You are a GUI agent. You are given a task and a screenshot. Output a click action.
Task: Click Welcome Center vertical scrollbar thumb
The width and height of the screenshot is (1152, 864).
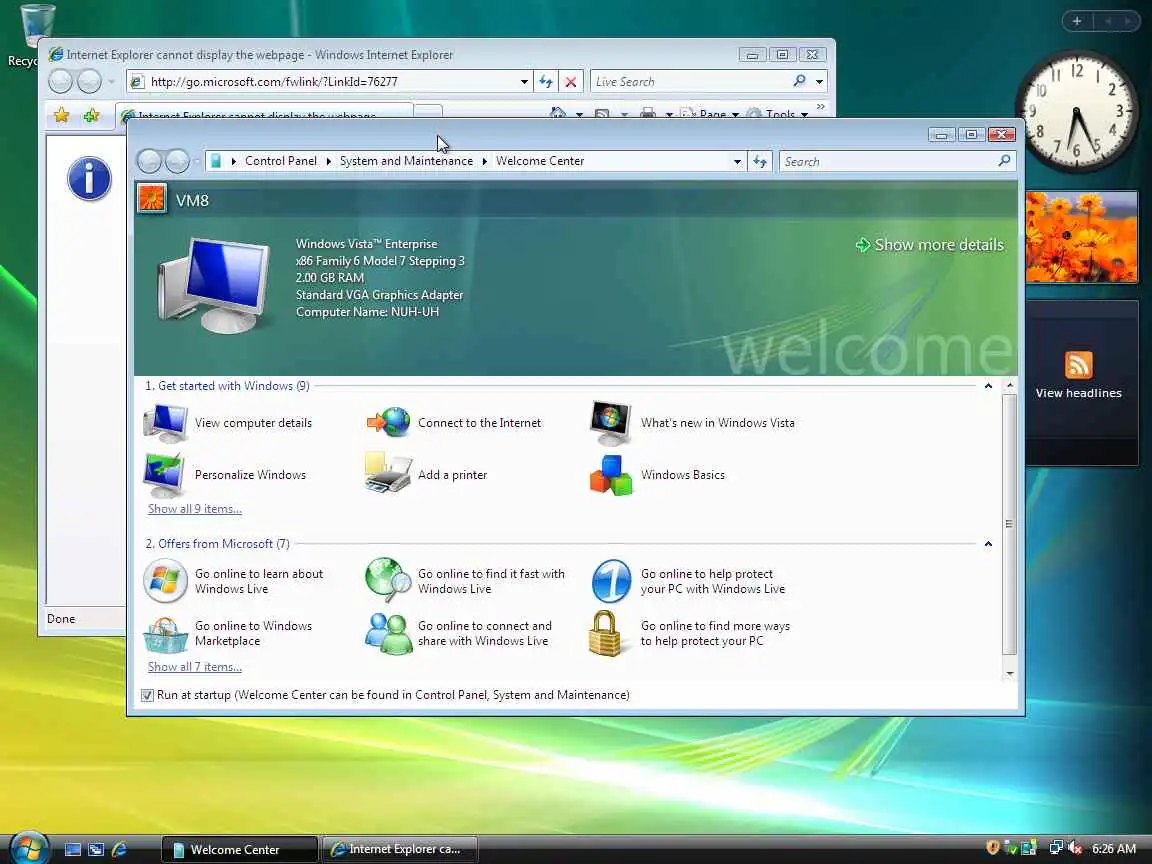pyautogui.click(x=1009, y=525)
